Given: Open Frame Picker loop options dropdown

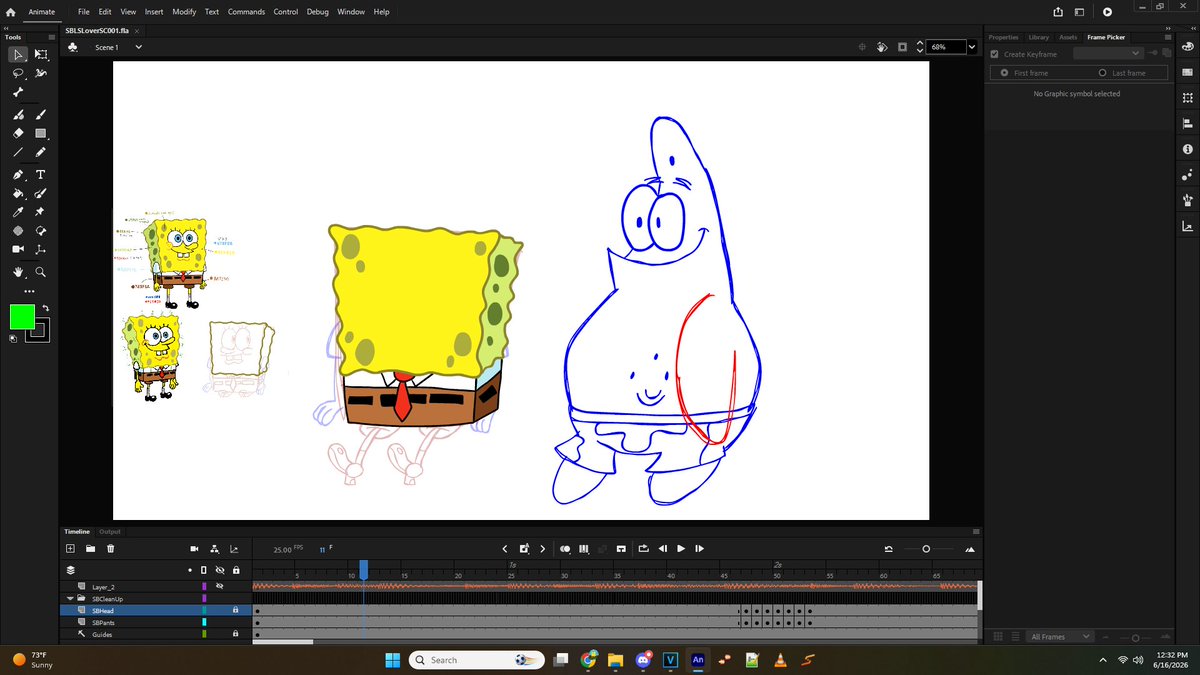Looking at the screenshot, I should point(1108,53).
